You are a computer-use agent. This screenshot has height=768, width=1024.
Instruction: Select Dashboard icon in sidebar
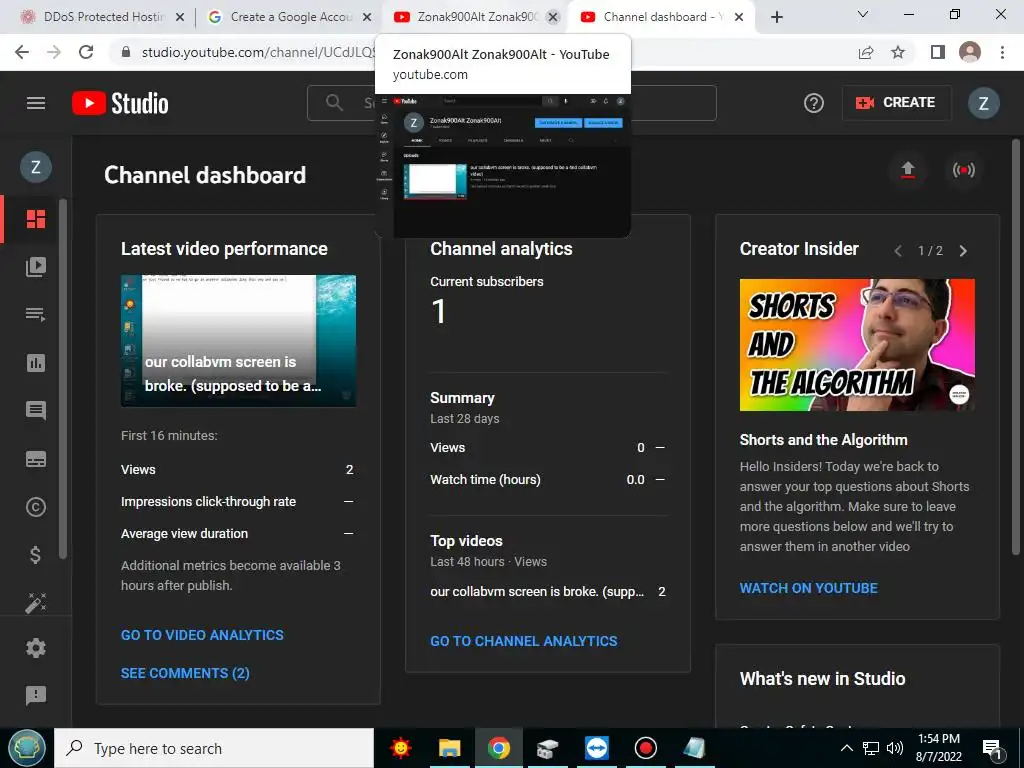[36, 219]
